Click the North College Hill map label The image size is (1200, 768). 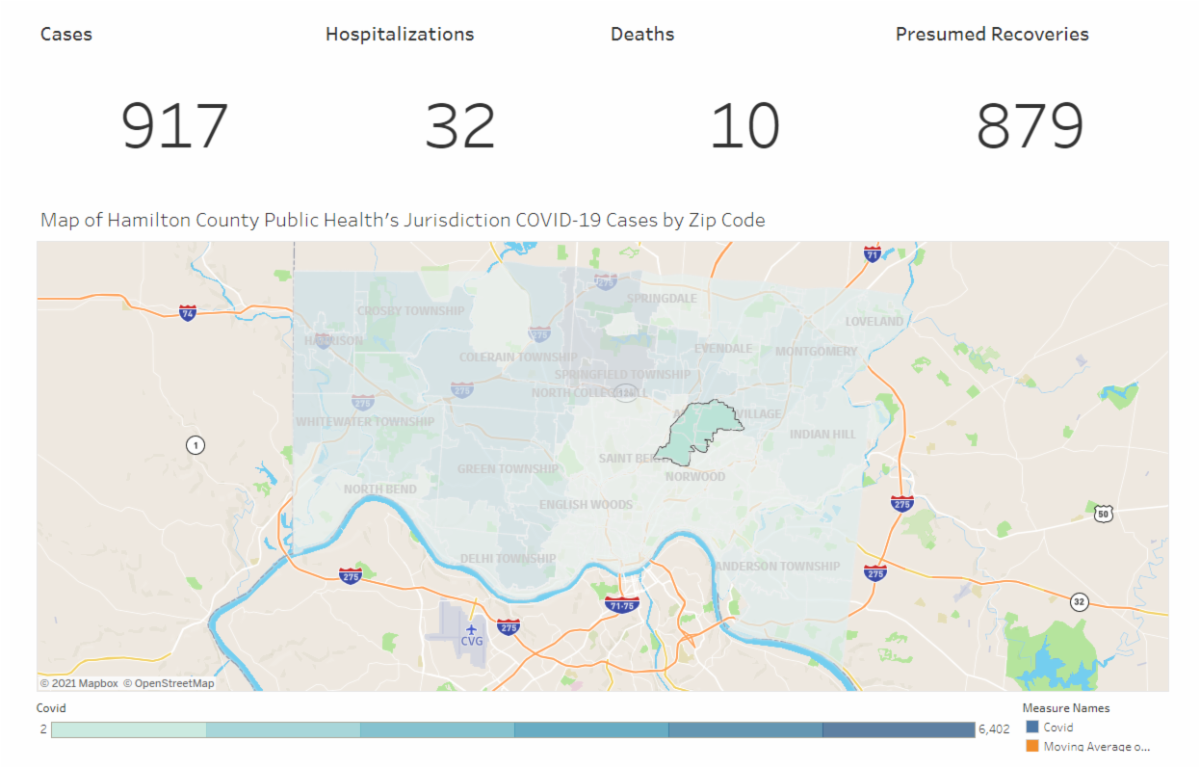(590, 393)
